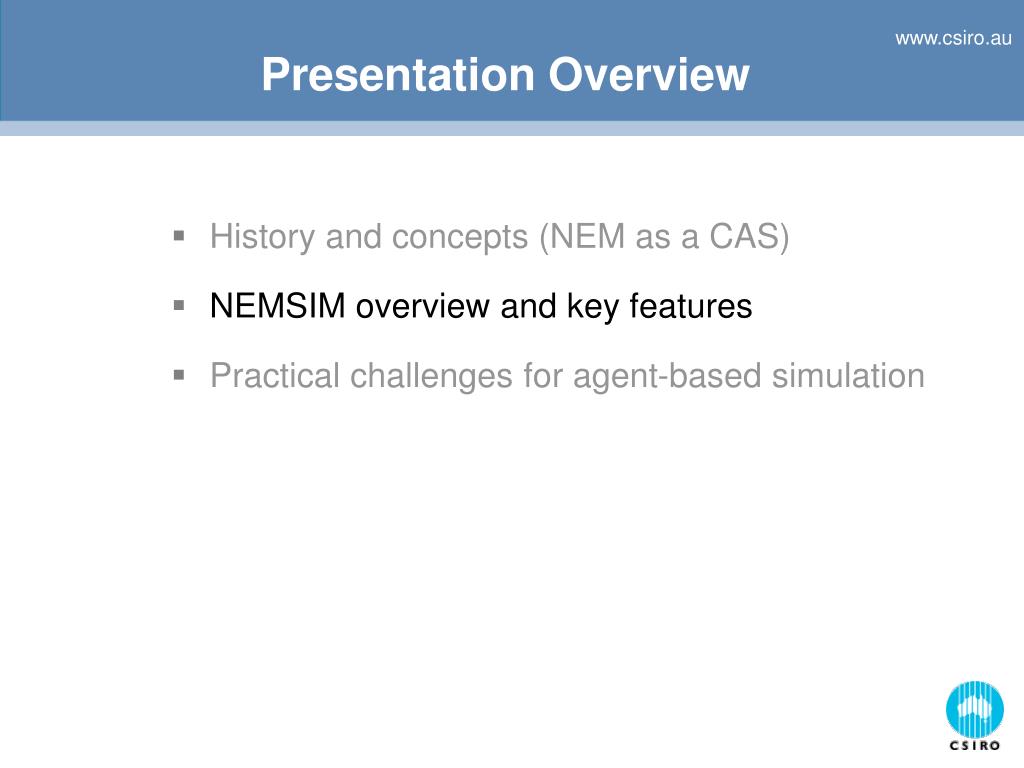Click the word agent-based in the third bullet
Screen dimensions: 1024x768
667,377
